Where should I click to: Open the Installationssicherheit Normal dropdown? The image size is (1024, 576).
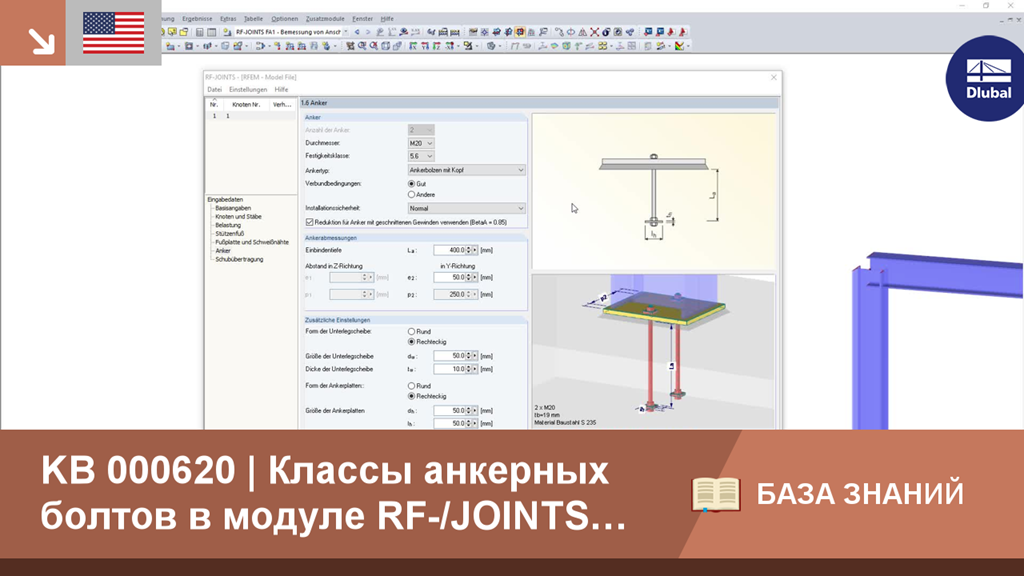tap(466, 208)
